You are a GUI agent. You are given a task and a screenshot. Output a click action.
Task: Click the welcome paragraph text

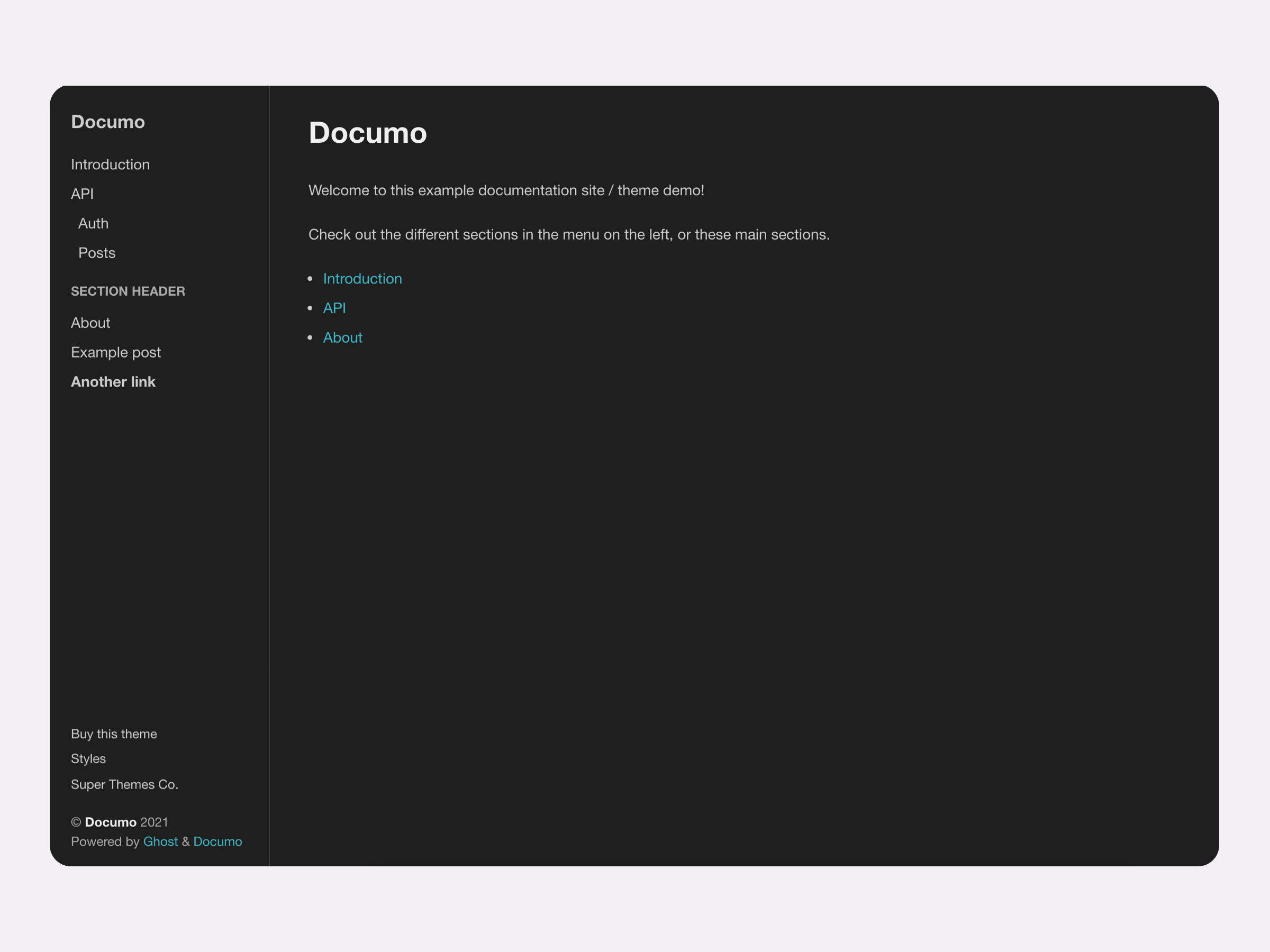click(506, 190)
